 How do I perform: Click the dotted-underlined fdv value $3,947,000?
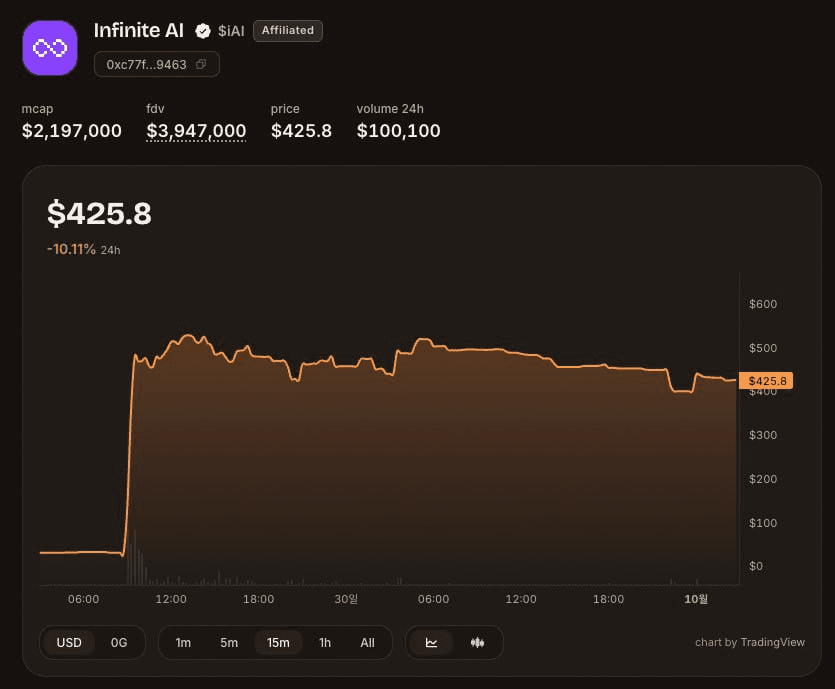click(196, 131)
